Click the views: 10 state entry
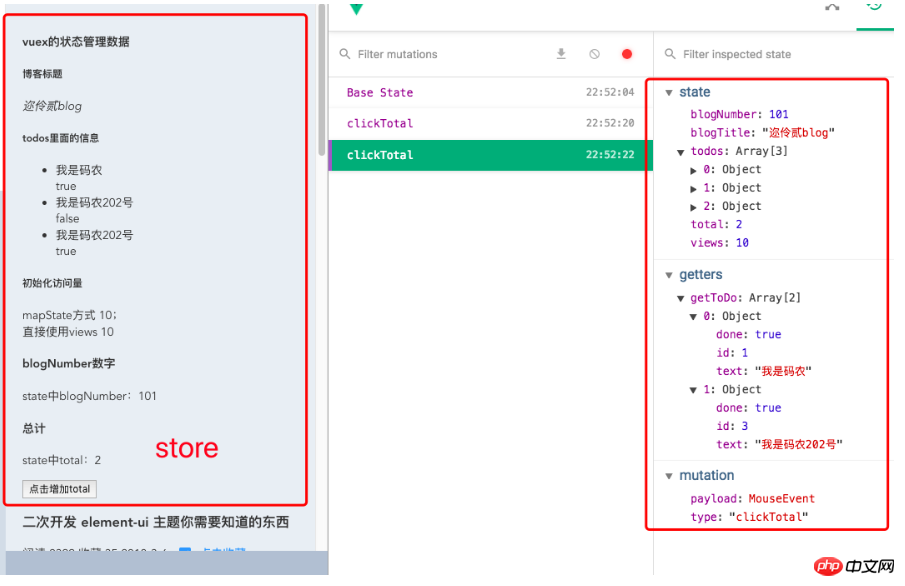This screenshot has width=905, height=586. 719,243
